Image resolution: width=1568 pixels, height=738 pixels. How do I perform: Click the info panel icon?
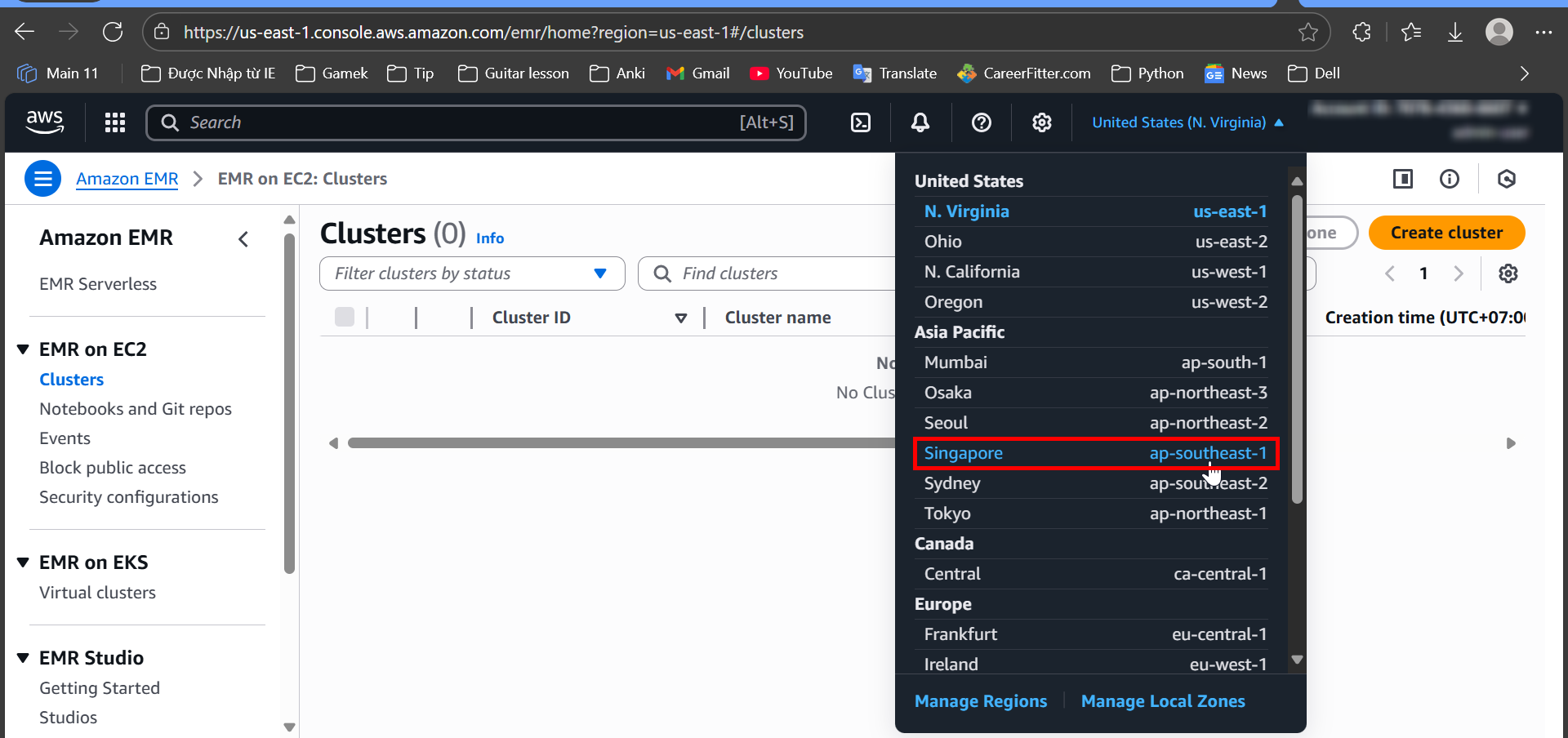[x=1450, y=178]
